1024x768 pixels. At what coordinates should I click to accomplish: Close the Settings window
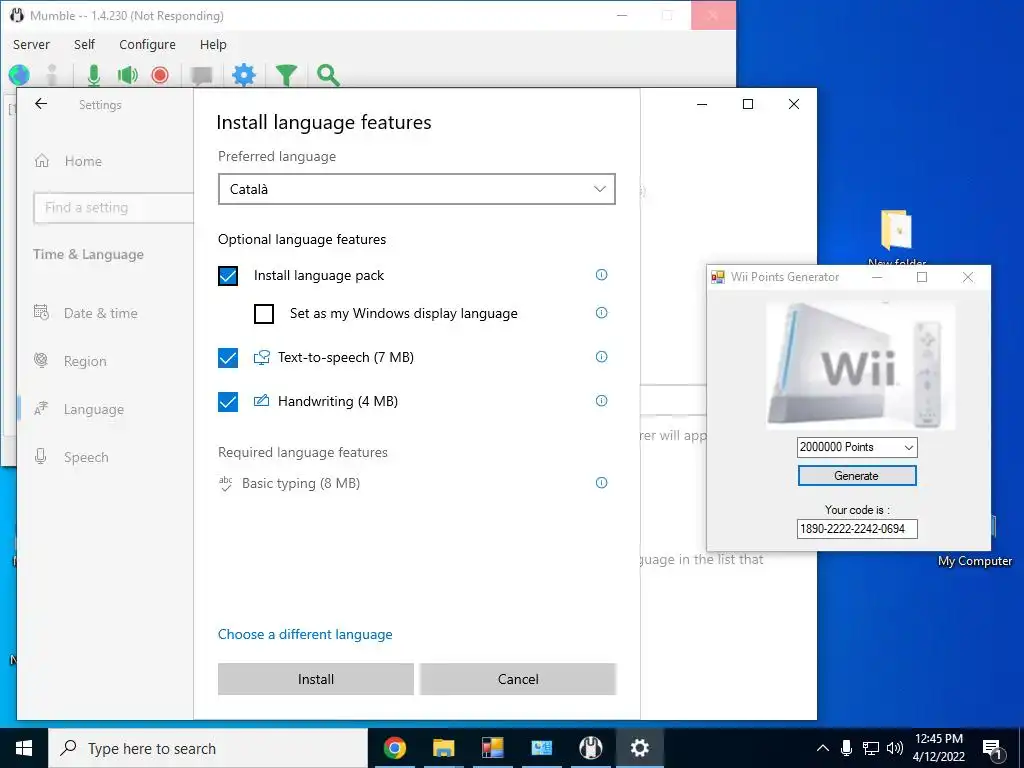[x=793, y=104]
